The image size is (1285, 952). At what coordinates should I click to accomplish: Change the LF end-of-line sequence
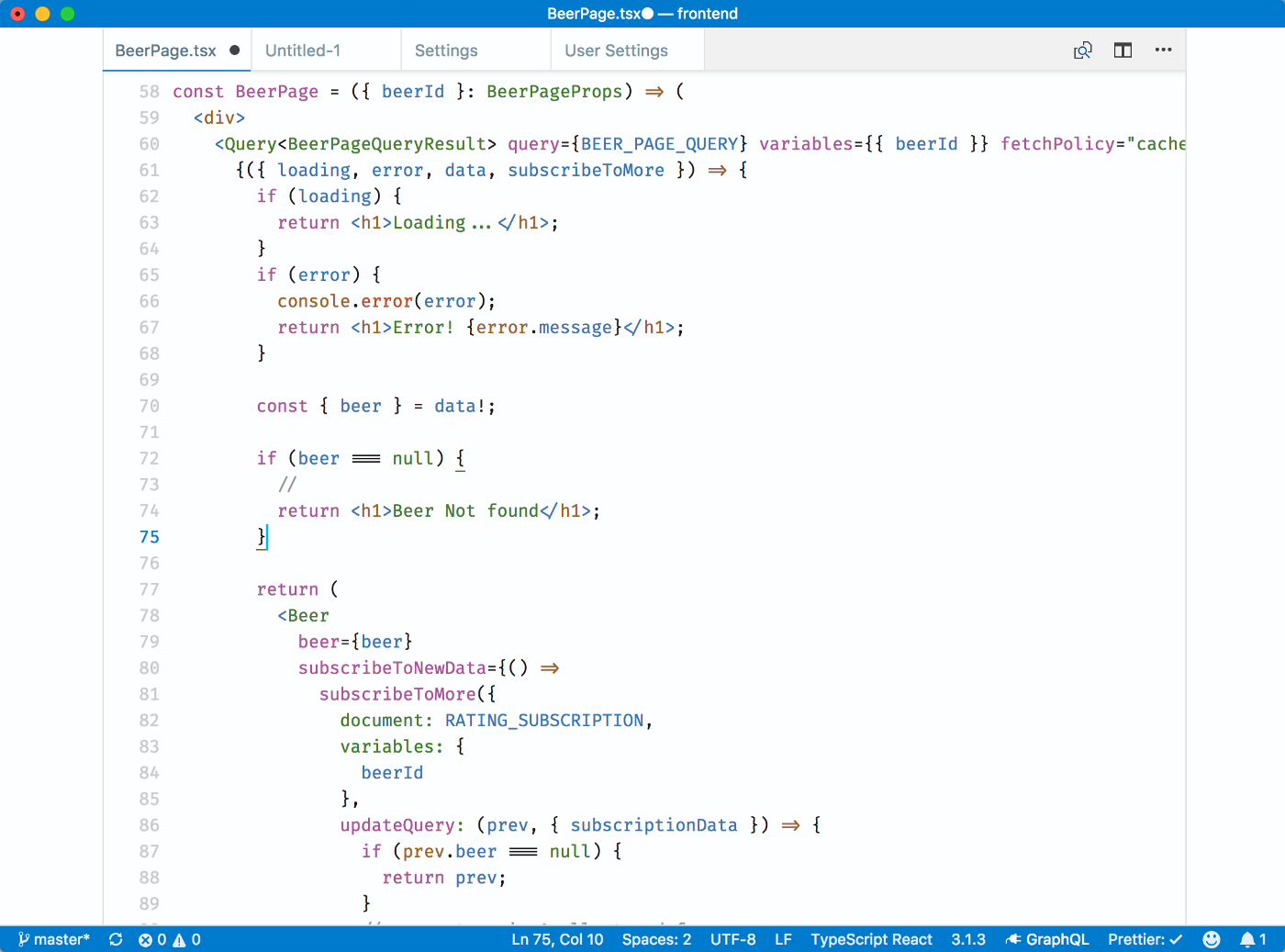tap(783, 939)
